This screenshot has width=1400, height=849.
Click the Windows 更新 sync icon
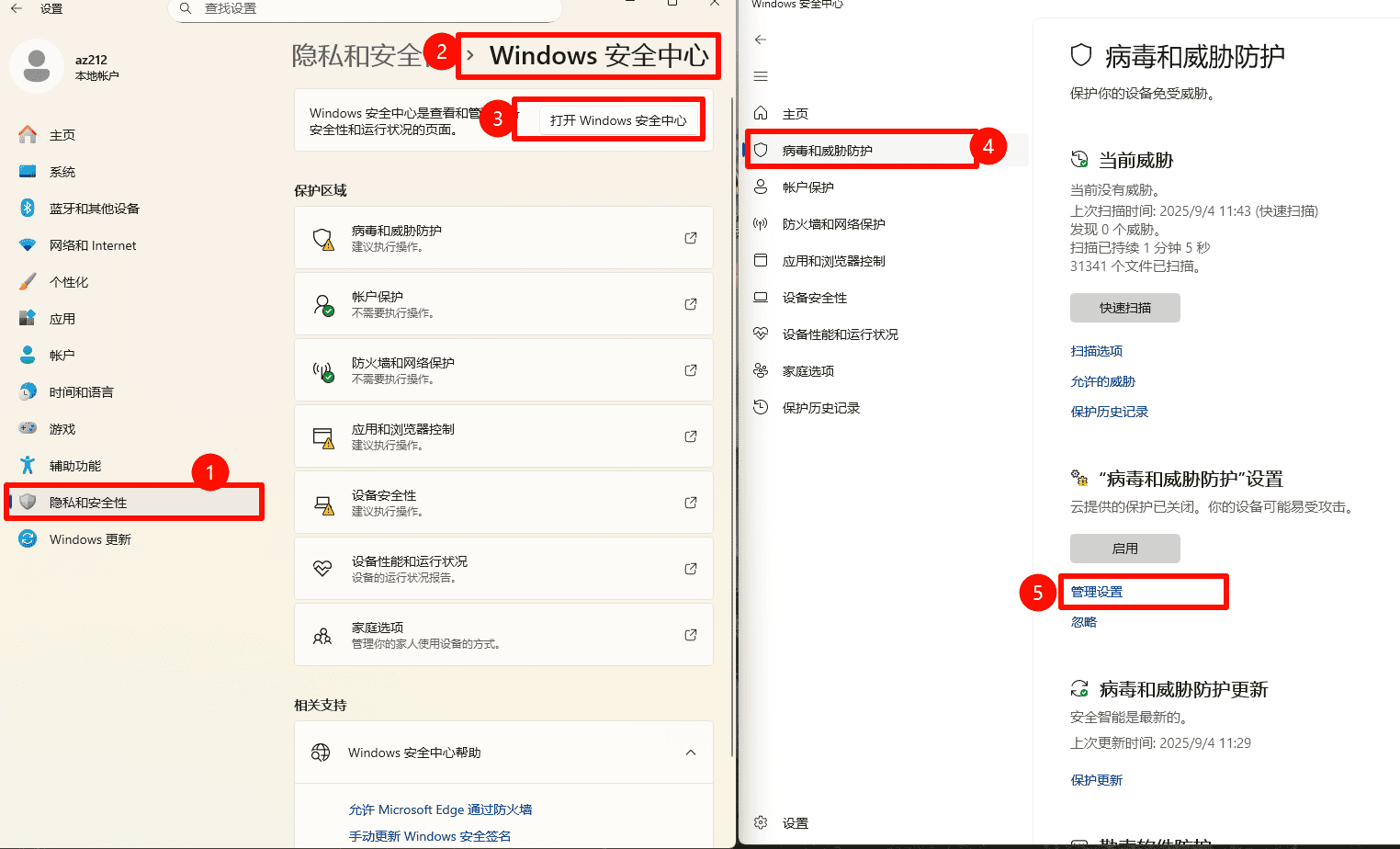tap(28, 539)
